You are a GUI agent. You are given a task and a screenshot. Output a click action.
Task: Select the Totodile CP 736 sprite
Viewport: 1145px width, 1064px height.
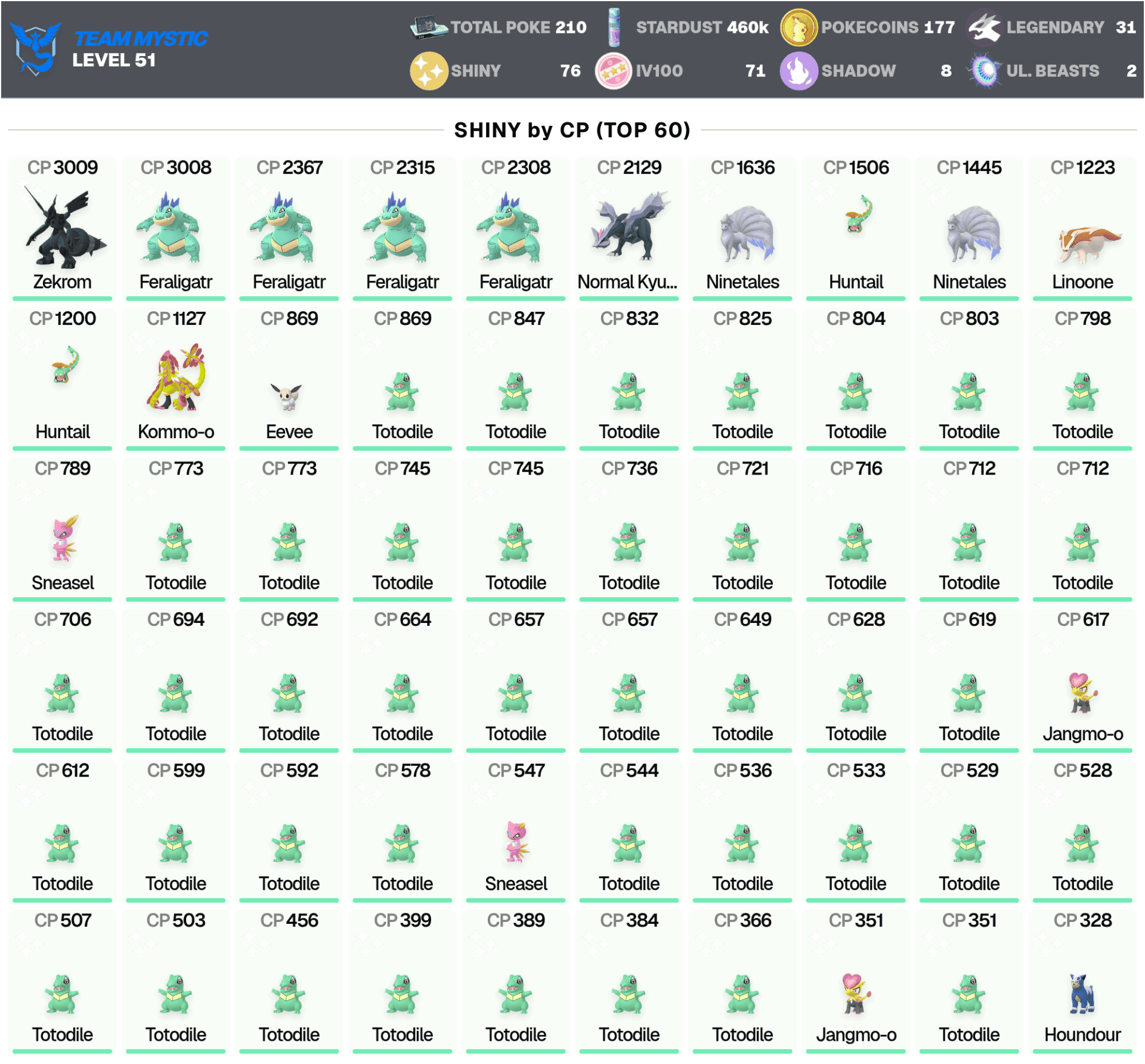tap(629, 542)
